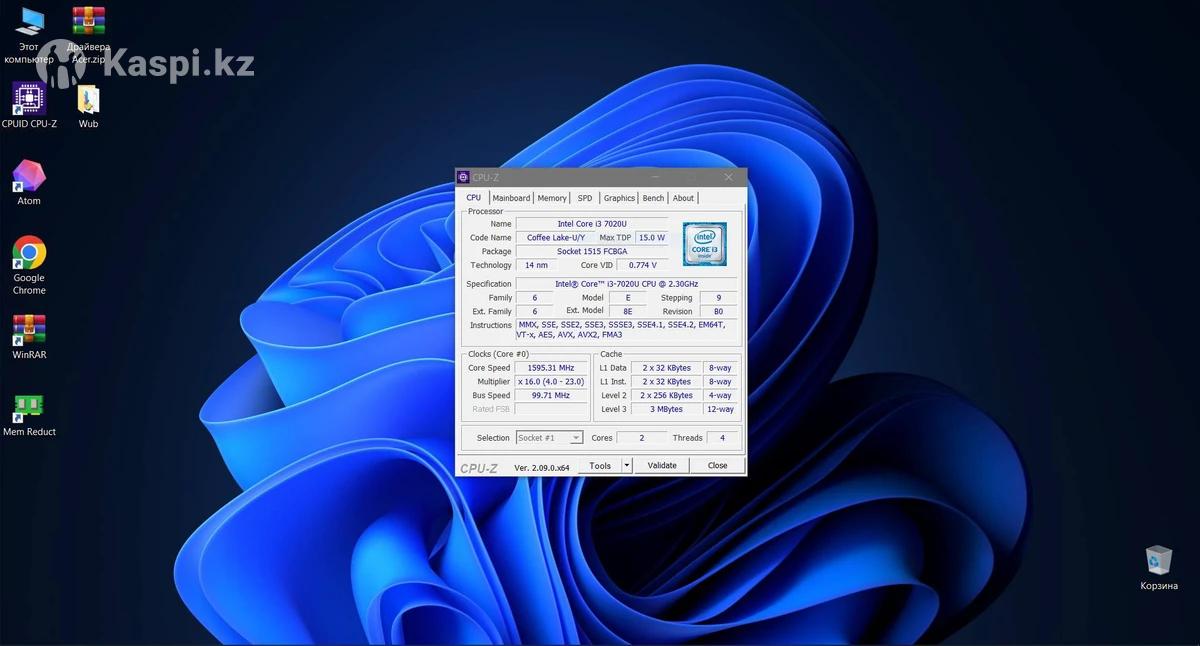Expand the Tools dropdown arrow
The height and width of the screenshot is (646, 1200).
pyautogui.click(x=627, y=466)
